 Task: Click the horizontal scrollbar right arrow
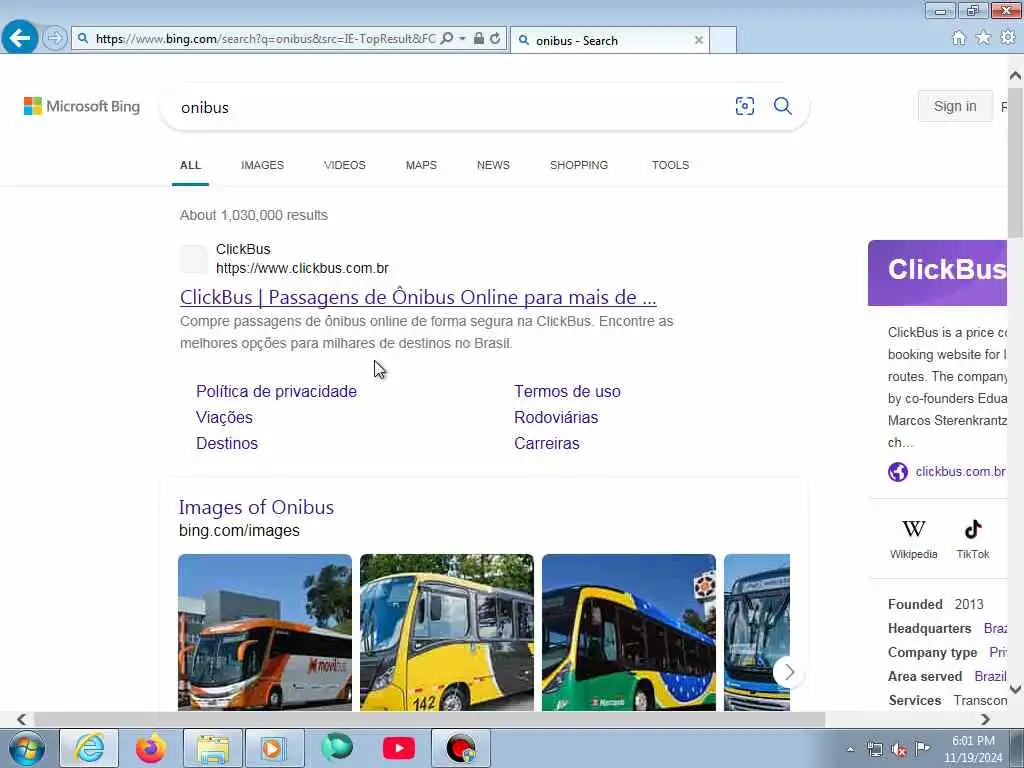point(985,719)
